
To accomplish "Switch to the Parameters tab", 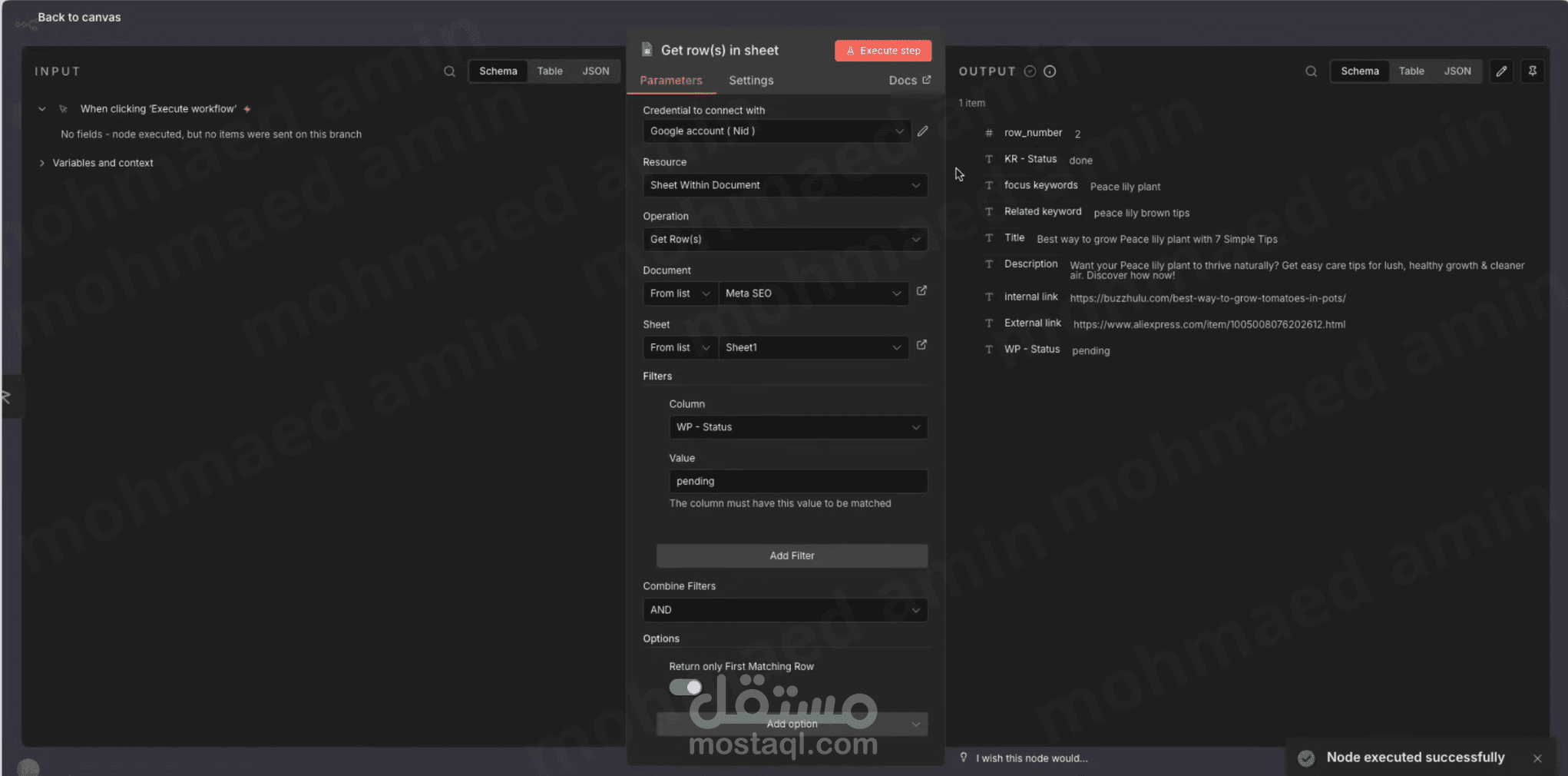I will tap(670, 80).
